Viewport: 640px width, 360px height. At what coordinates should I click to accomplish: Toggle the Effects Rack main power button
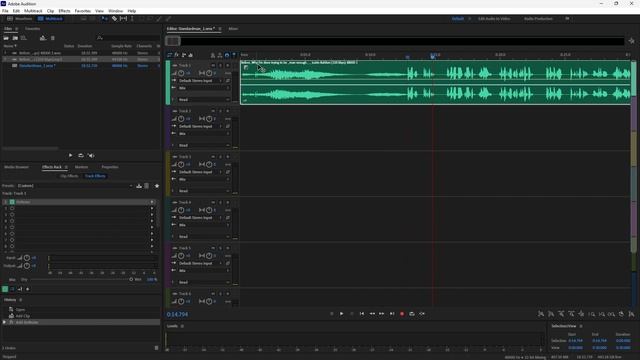point(5,289)
